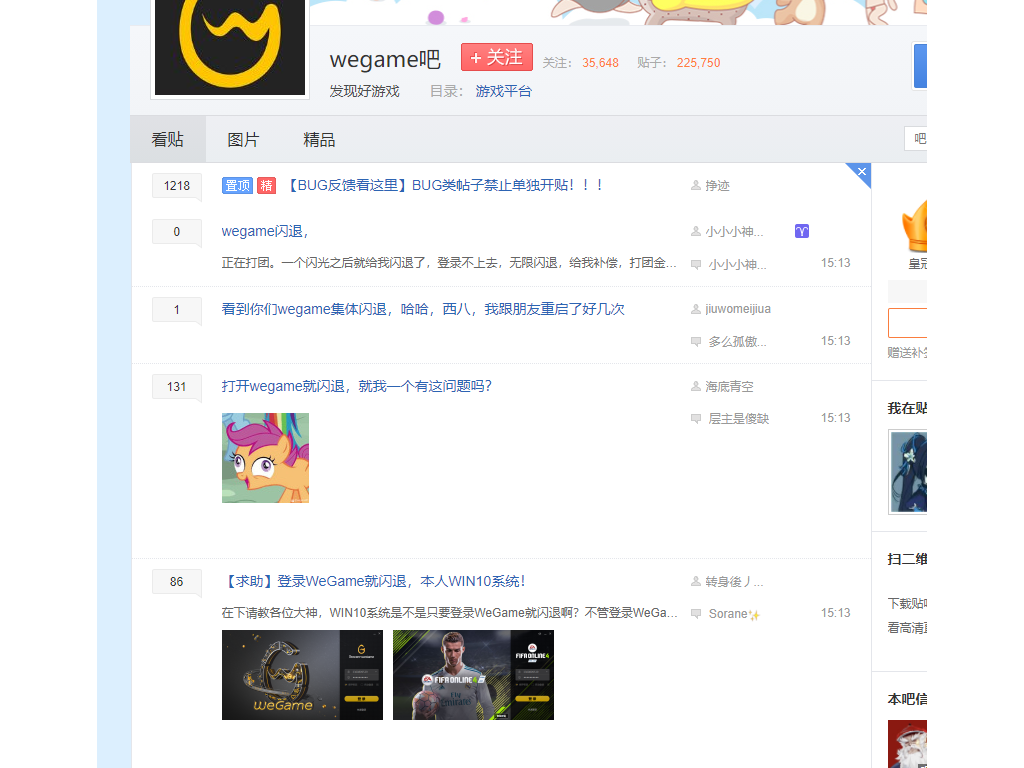The image size is (1024, 768).
Task: Click the preview text 在下请教各位大神
Action: click(449, 613)
